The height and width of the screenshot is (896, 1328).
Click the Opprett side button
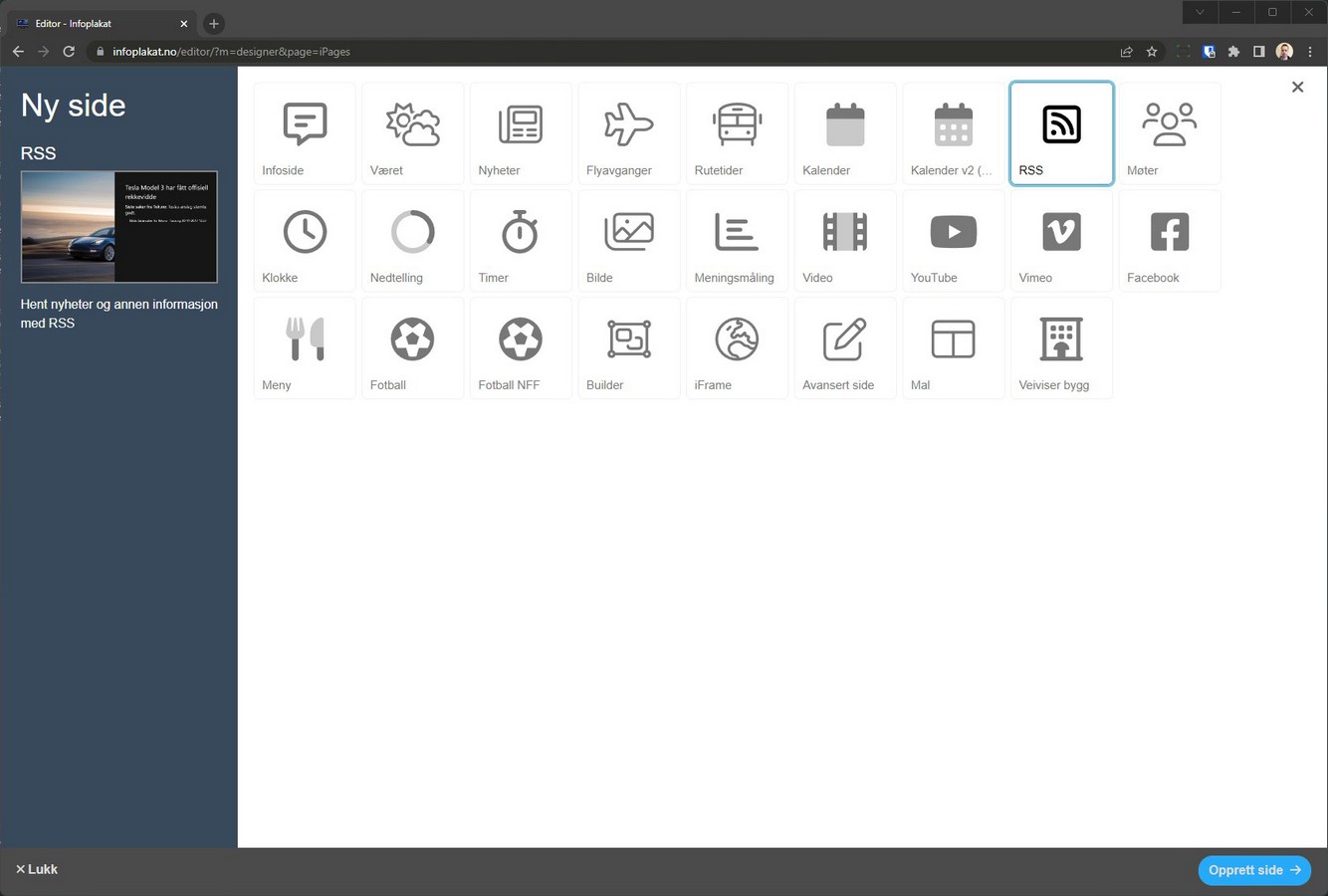pyautogui.click(x=1253, y=870)
